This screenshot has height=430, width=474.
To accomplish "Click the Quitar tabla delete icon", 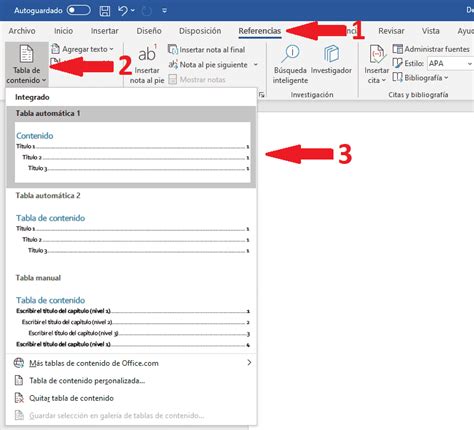I will [x=19, y=398].
